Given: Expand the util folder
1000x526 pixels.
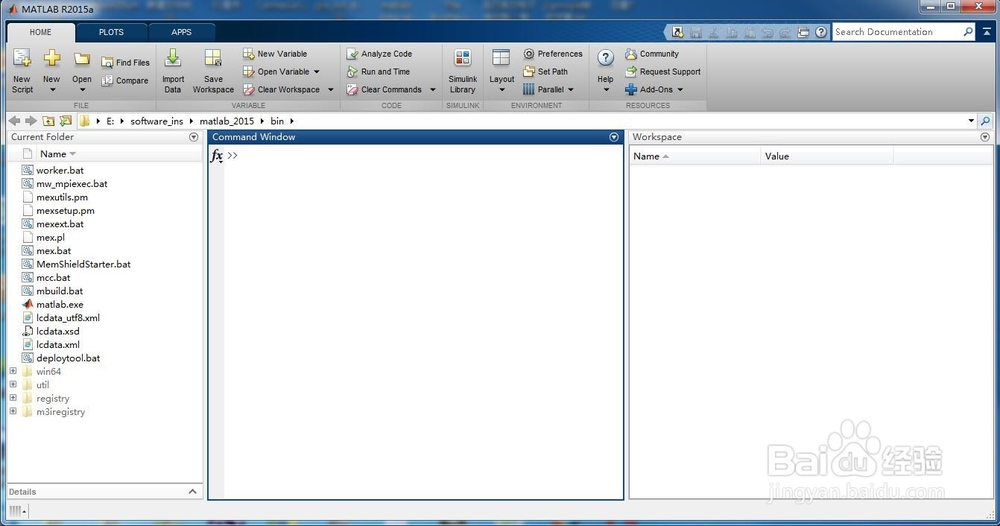Looking at the screenshot, I should point(13,384).
